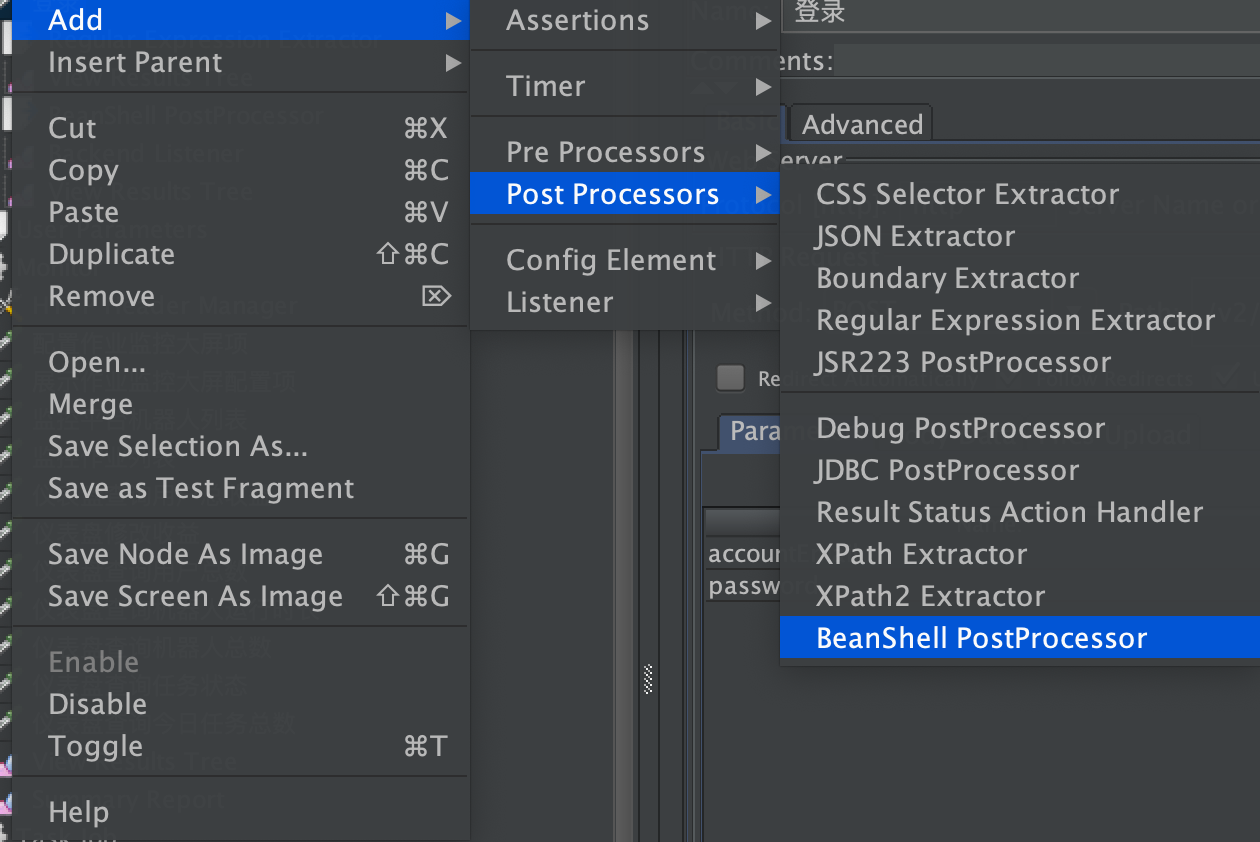1260x842 pixels.
Task: Add an XPath2 Extractor
Action: (1020, 596)
